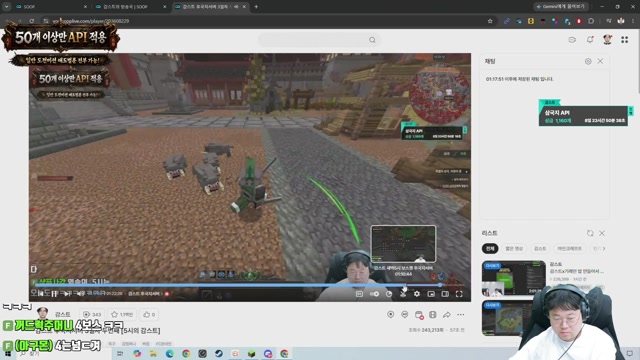The height and width of the screenshot is (360, 640).
Task: Open notifications bell in site header
Action: coord(590,40)
